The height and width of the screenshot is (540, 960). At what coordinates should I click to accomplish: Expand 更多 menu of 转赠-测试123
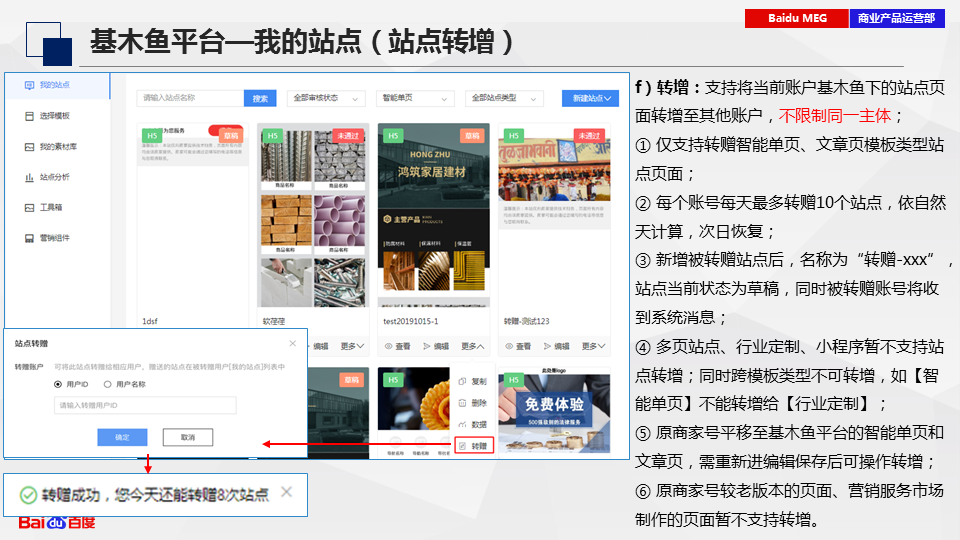593,346
